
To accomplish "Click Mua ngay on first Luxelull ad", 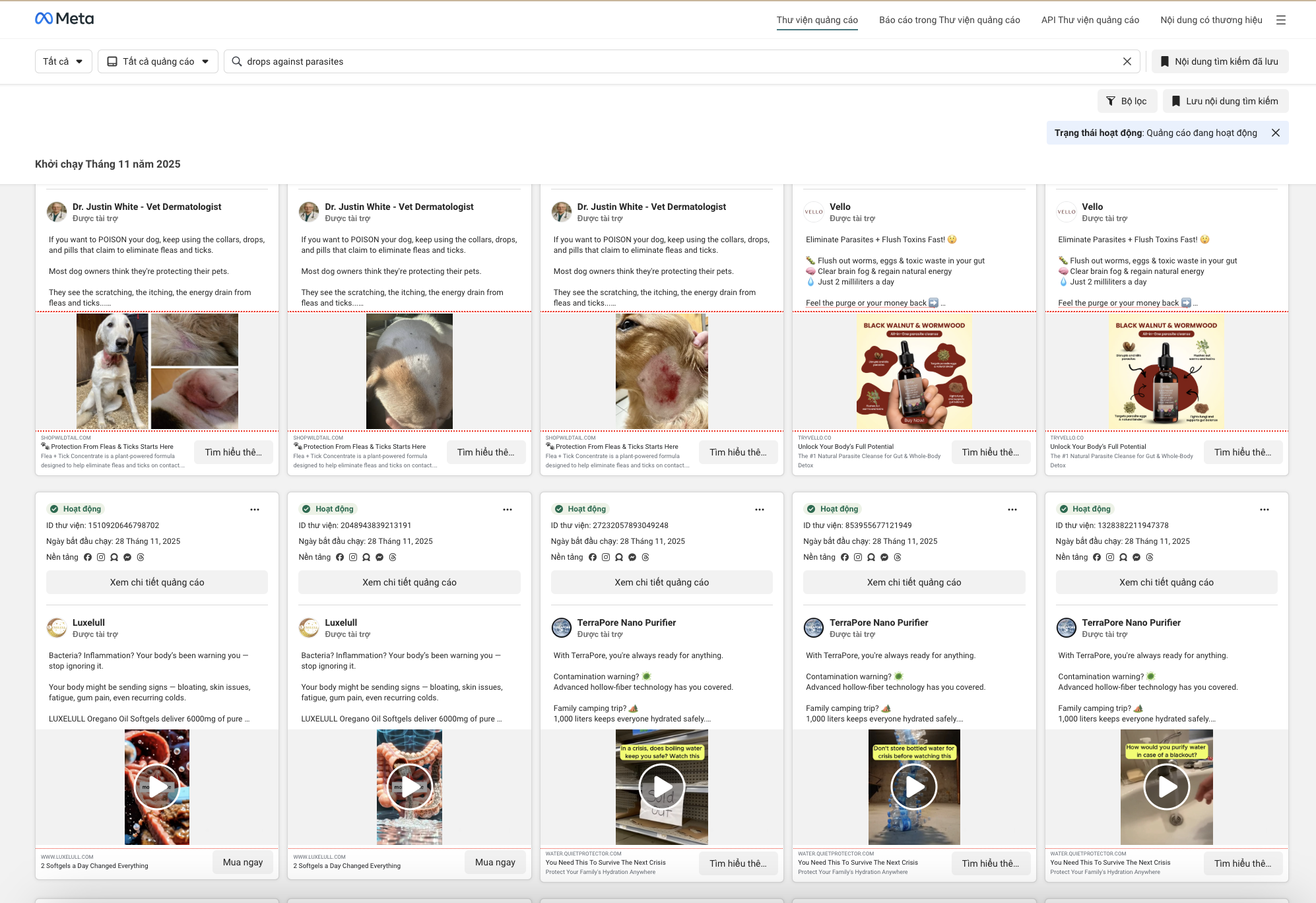I will coord(242,862).
